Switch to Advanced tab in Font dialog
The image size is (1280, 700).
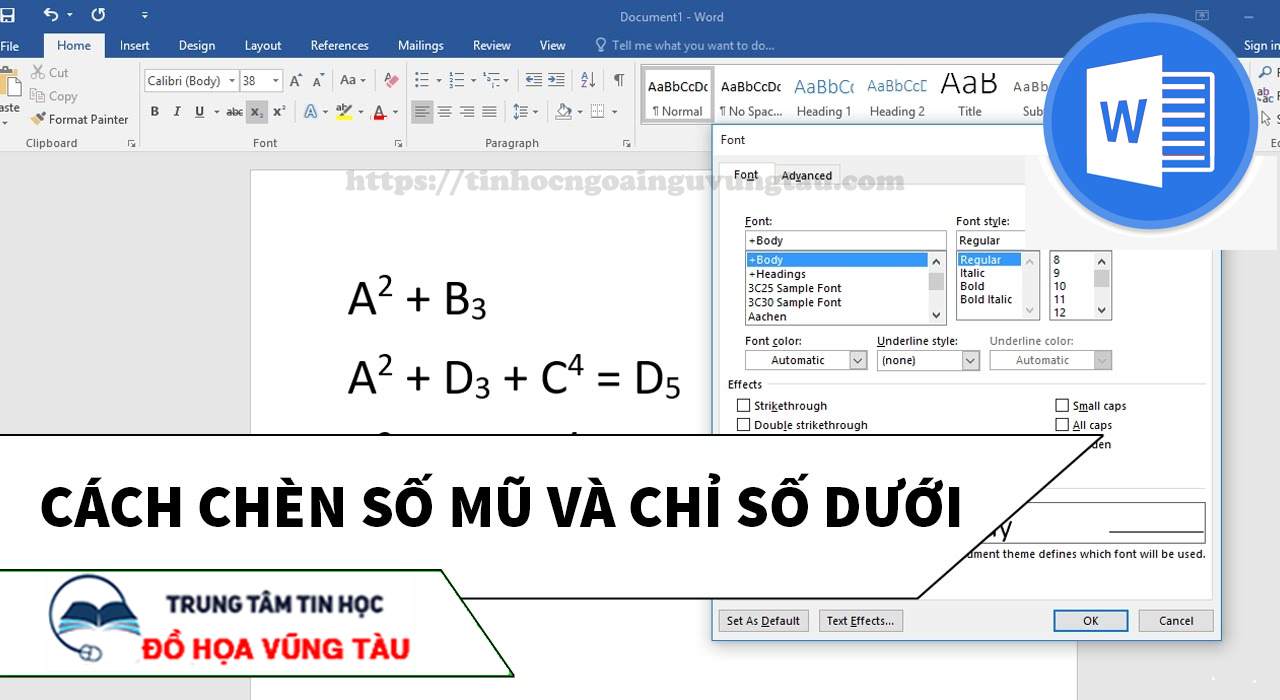pyautogui.click(x=807, y=175)
